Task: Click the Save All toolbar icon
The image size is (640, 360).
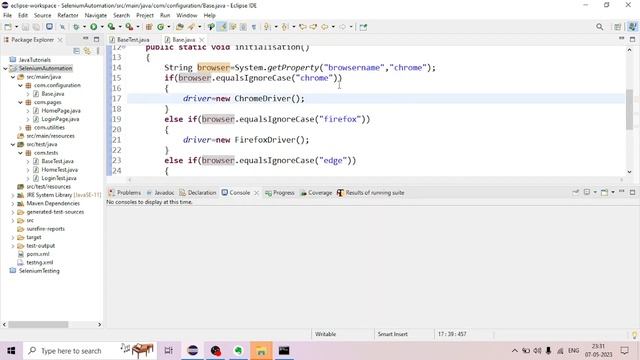Action: [36, 27]
